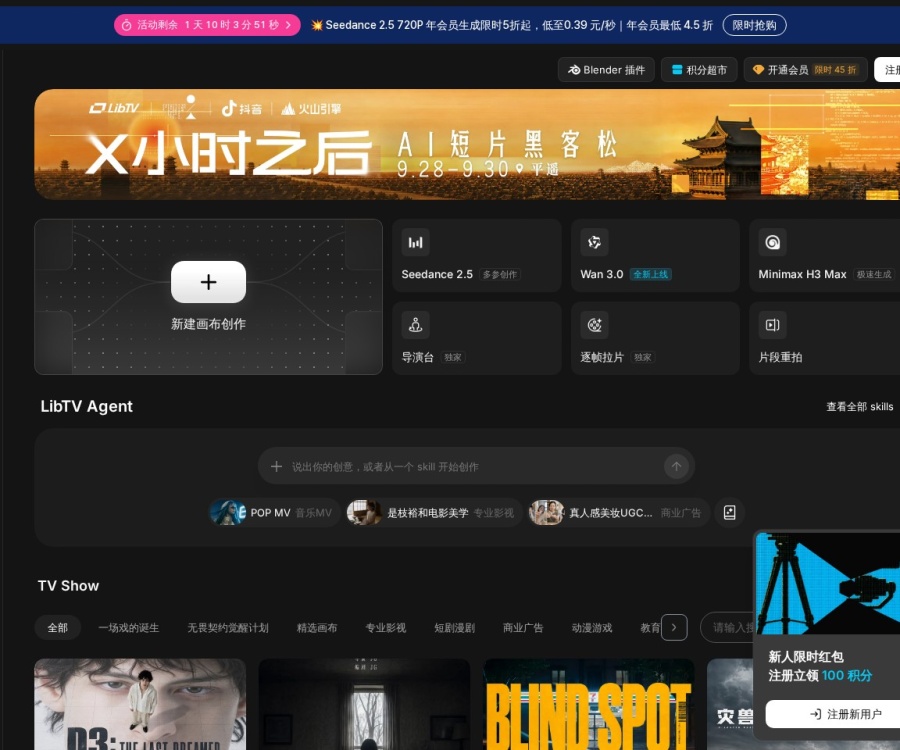The image size is (900, 750).
Task: Click the 抖音 TikTok logo in banner
Action: (242, 108)
